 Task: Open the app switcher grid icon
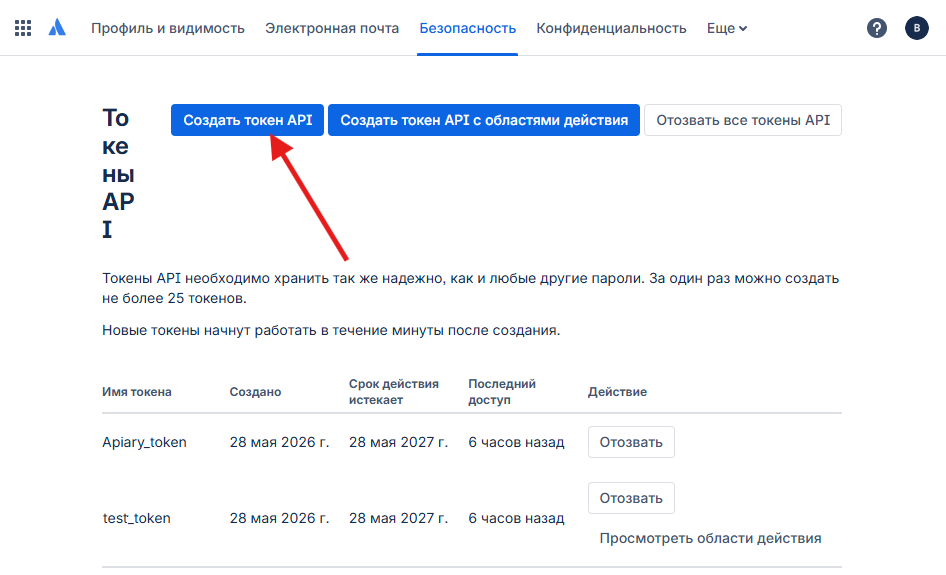(x=23, y=28)
